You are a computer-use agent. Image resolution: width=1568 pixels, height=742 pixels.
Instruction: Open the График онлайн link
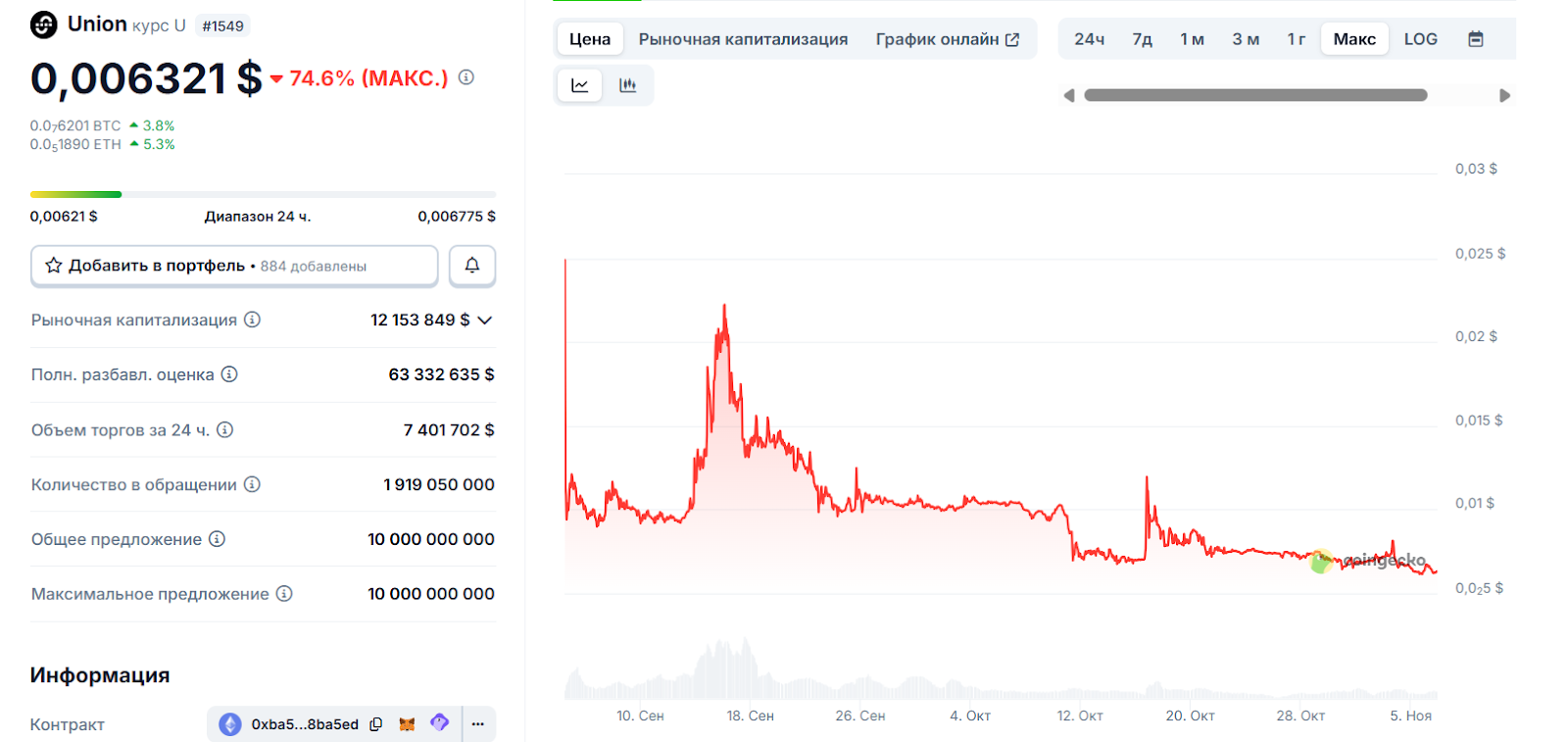pos(947,39)
